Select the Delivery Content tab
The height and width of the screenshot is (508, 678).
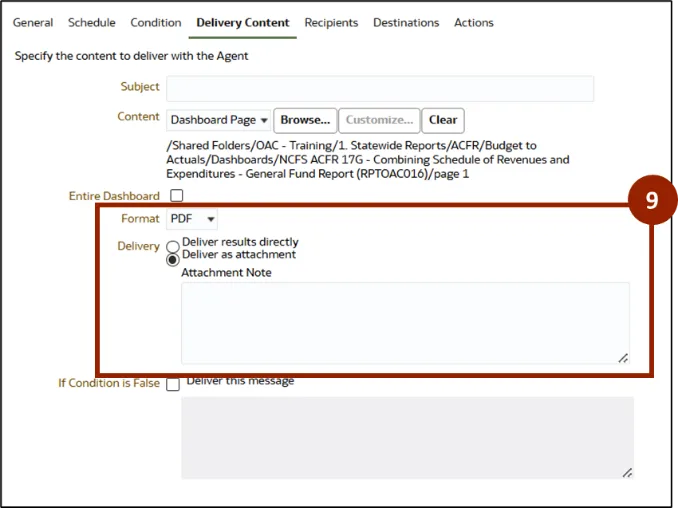[x=243, y=22]
